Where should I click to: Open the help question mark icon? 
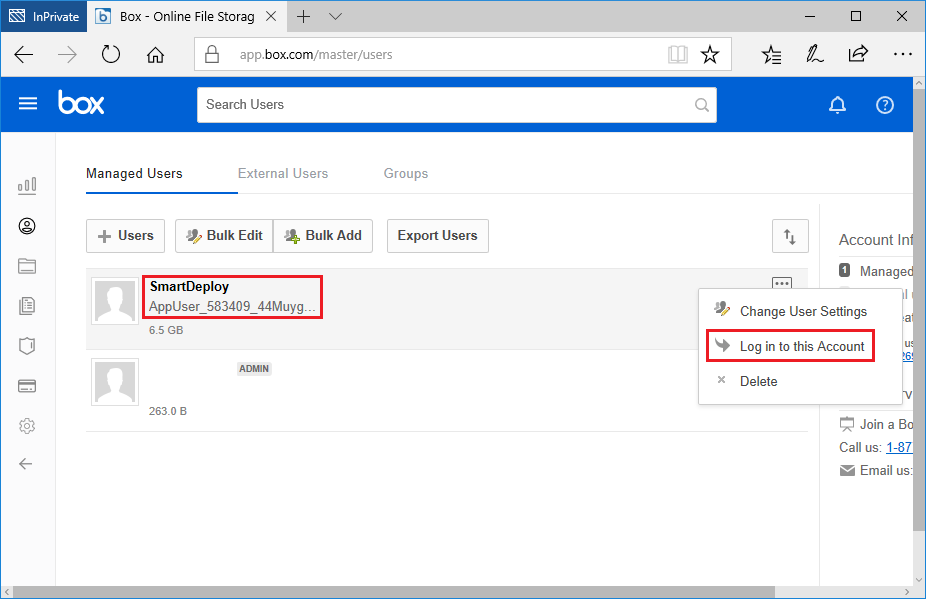pos(885,105)
